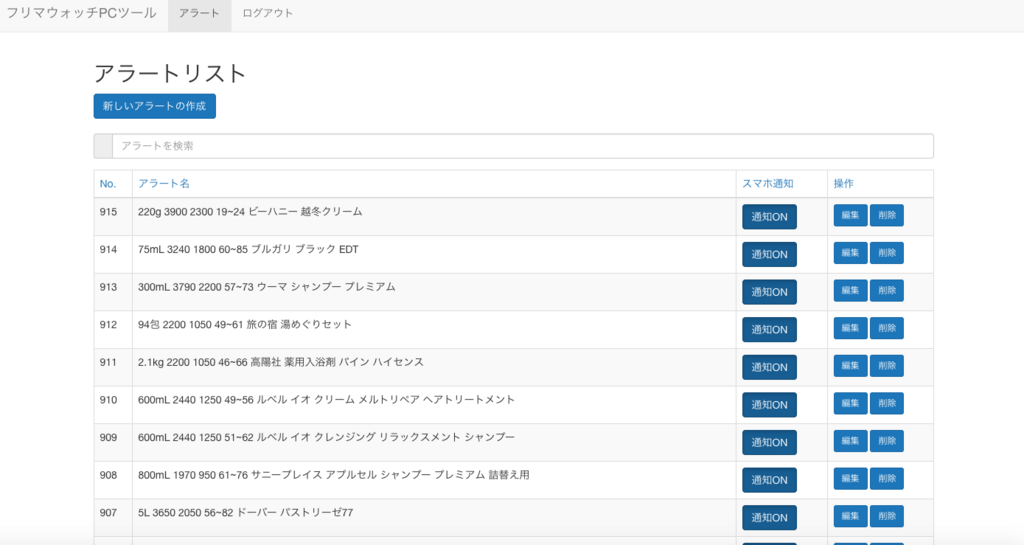Toggle 通知ON for alert 909
Screen dimensions: 1024x545
coord(769,443)
